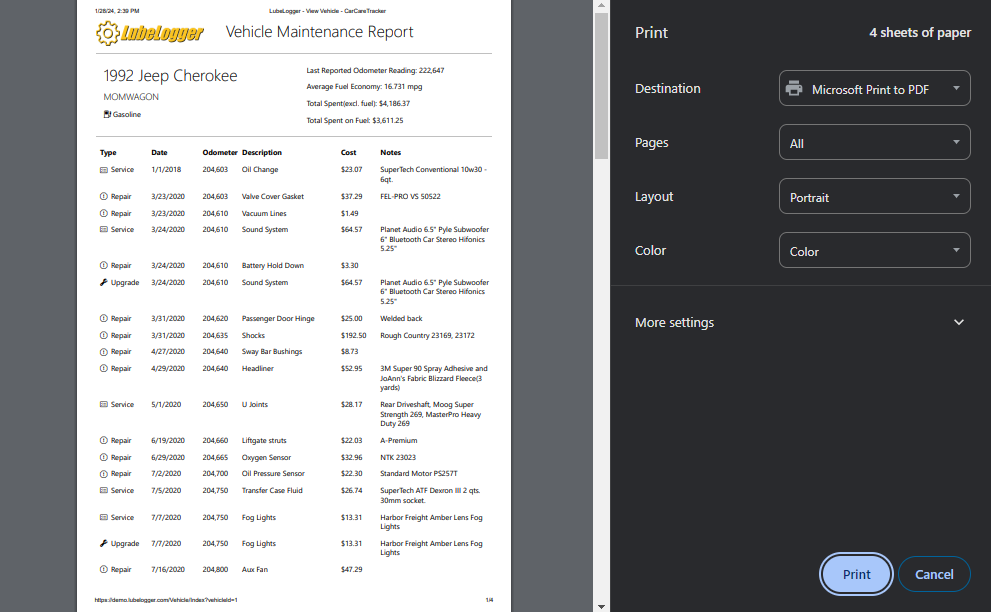This screenshot has height=612, width=991.
Task: Click the printer icon in Destination field
Action: point(794,89)
